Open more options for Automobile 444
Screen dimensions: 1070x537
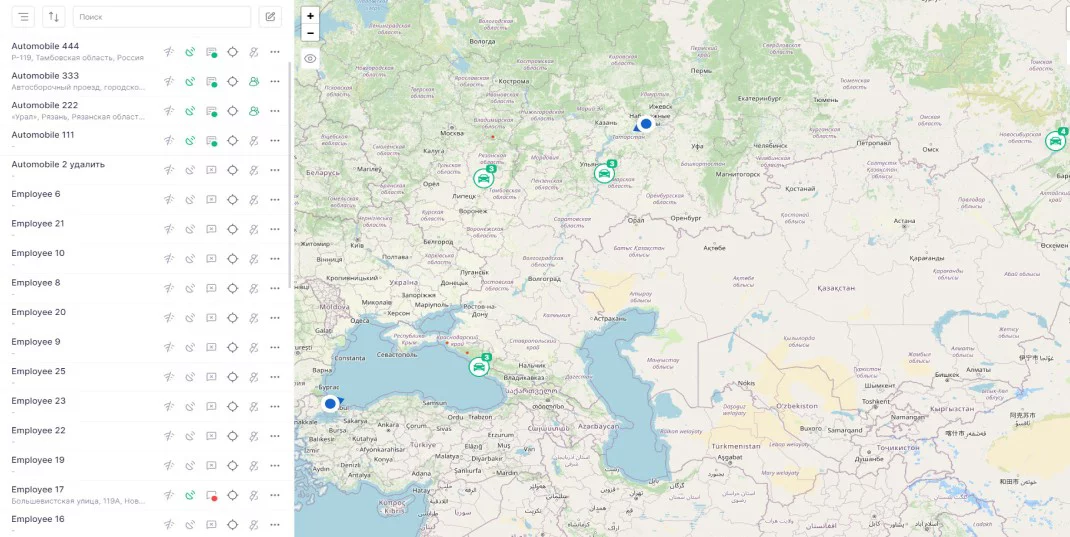(x=275, y=52)
